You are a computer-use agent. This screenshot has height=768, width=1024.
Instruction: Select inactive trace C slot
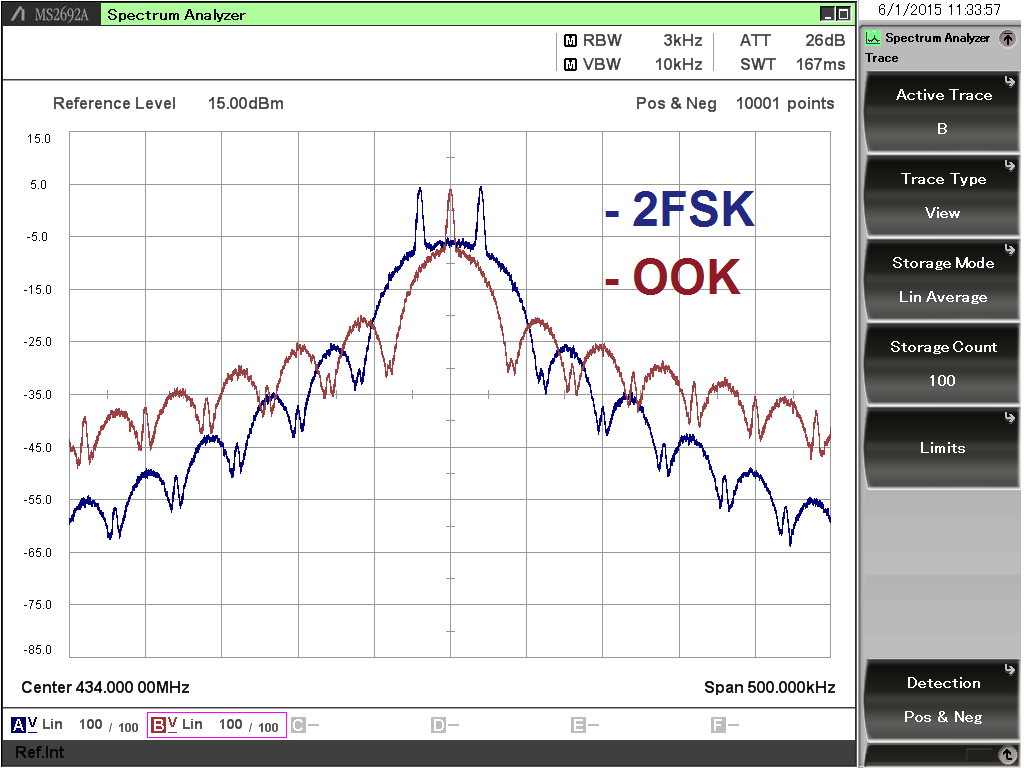click(x=298, y=725)
